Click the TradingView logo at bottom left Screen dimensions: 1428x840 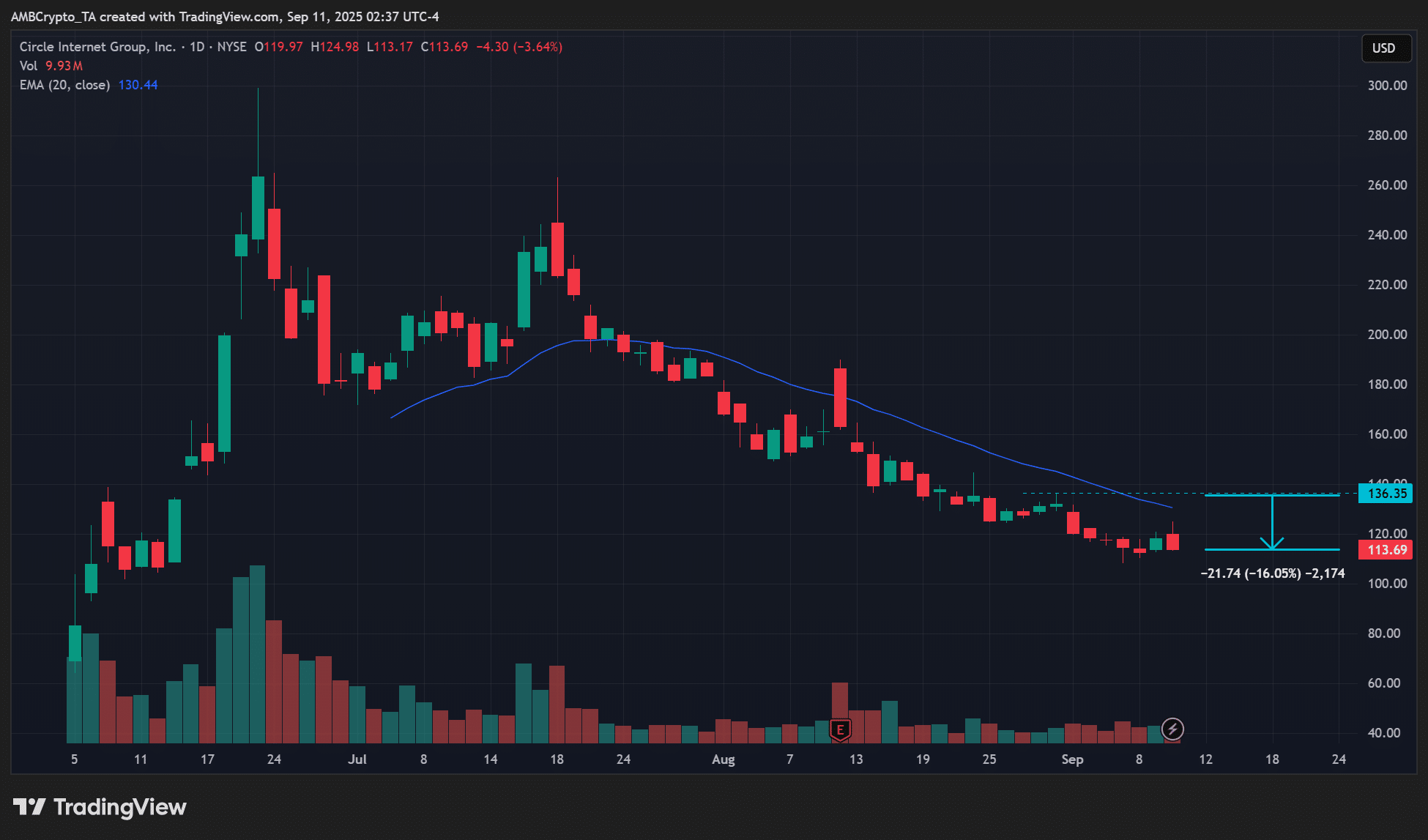pos(100,807)
